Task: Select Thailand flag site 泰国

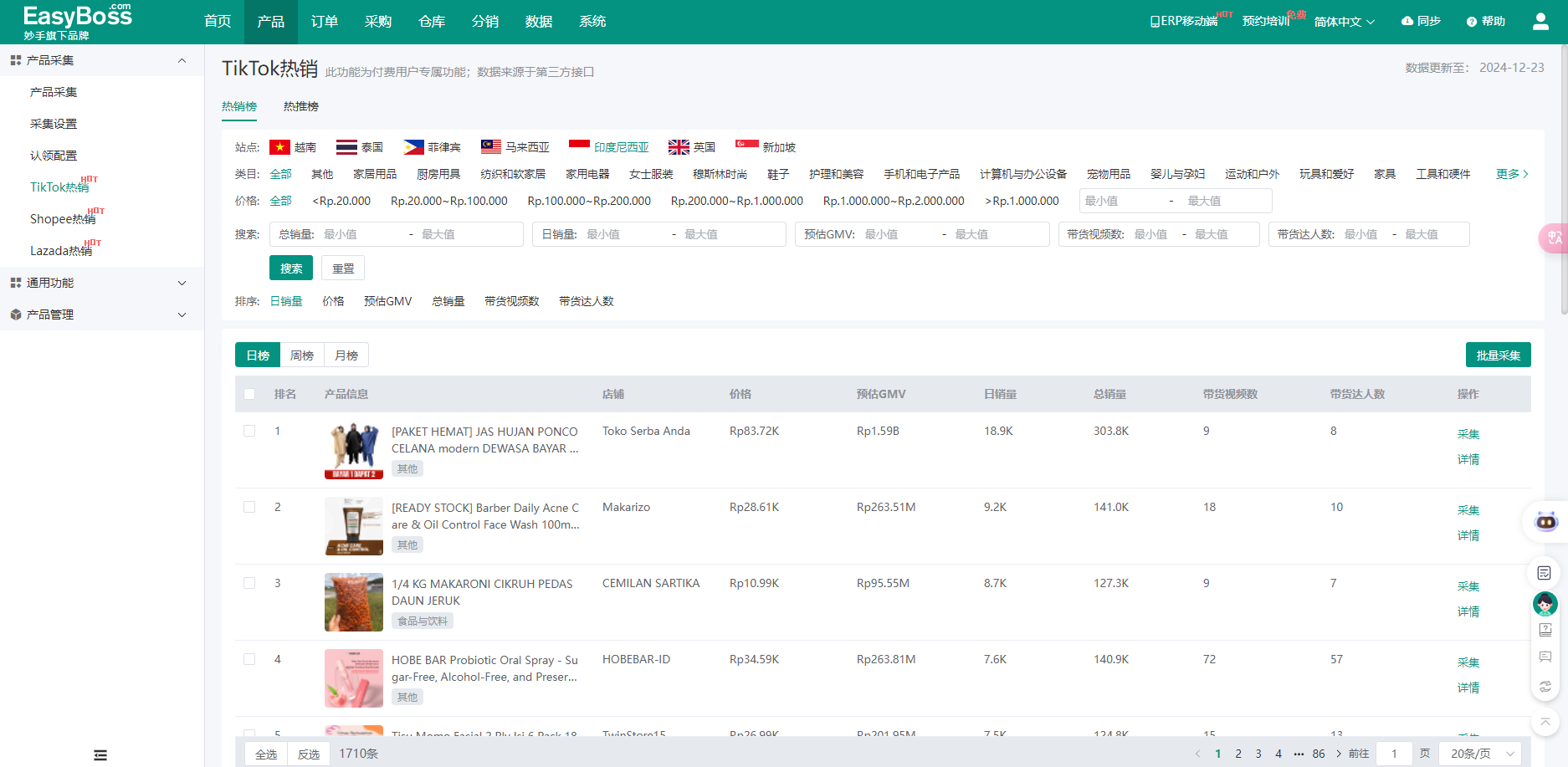Action: tap(359, 147)
